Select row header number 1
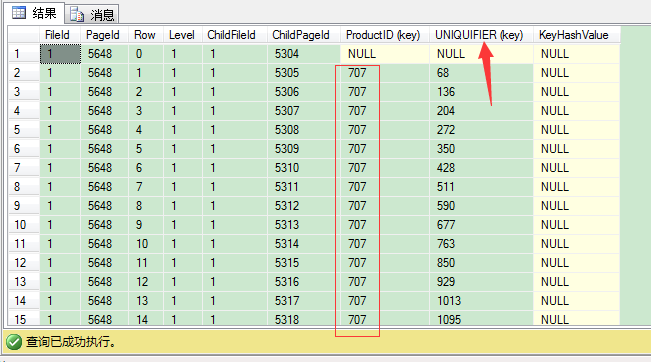651x362 pixels. tap(24, 54)
